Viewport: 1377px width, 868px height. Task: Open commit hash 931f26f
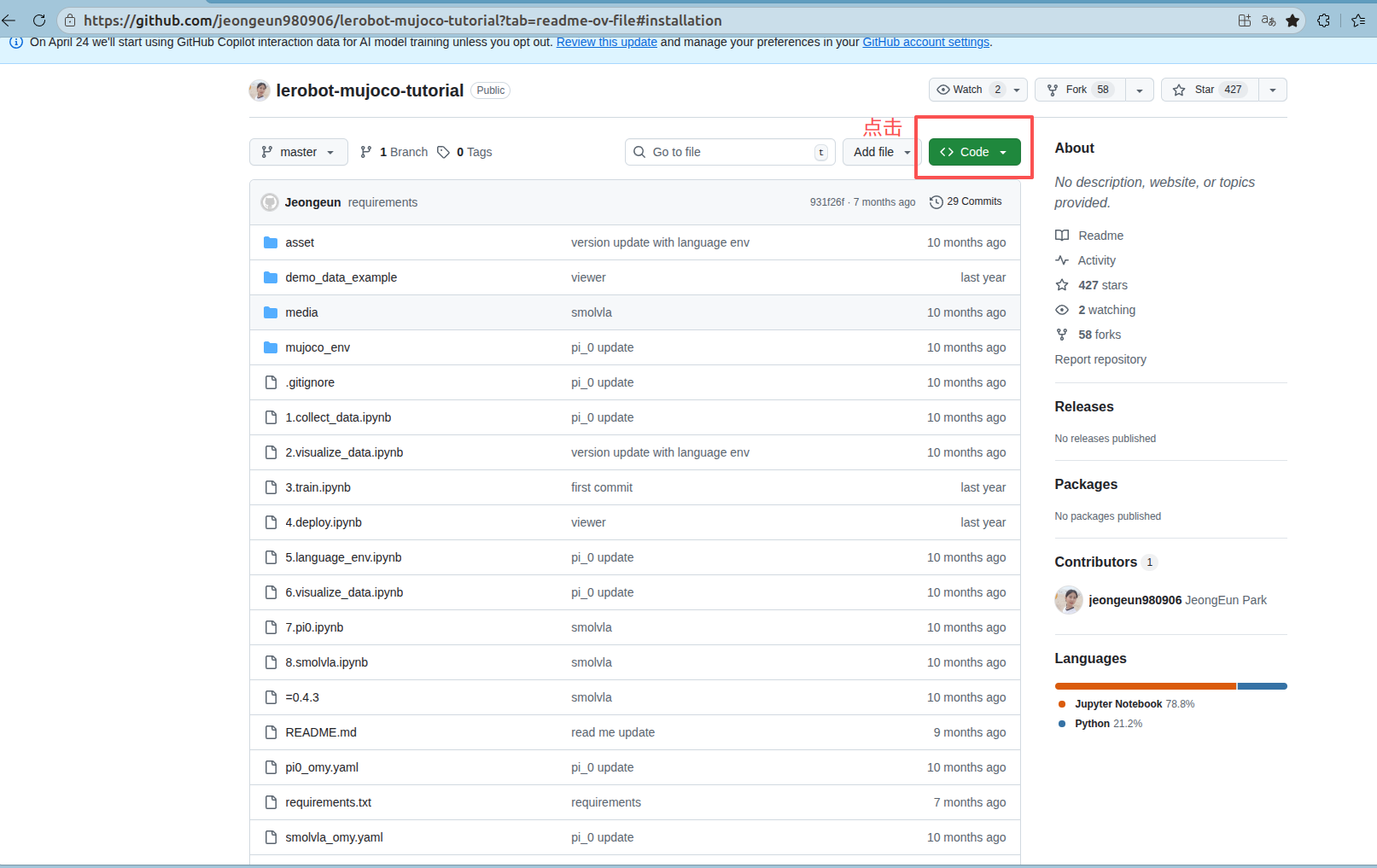pos(827,202)
